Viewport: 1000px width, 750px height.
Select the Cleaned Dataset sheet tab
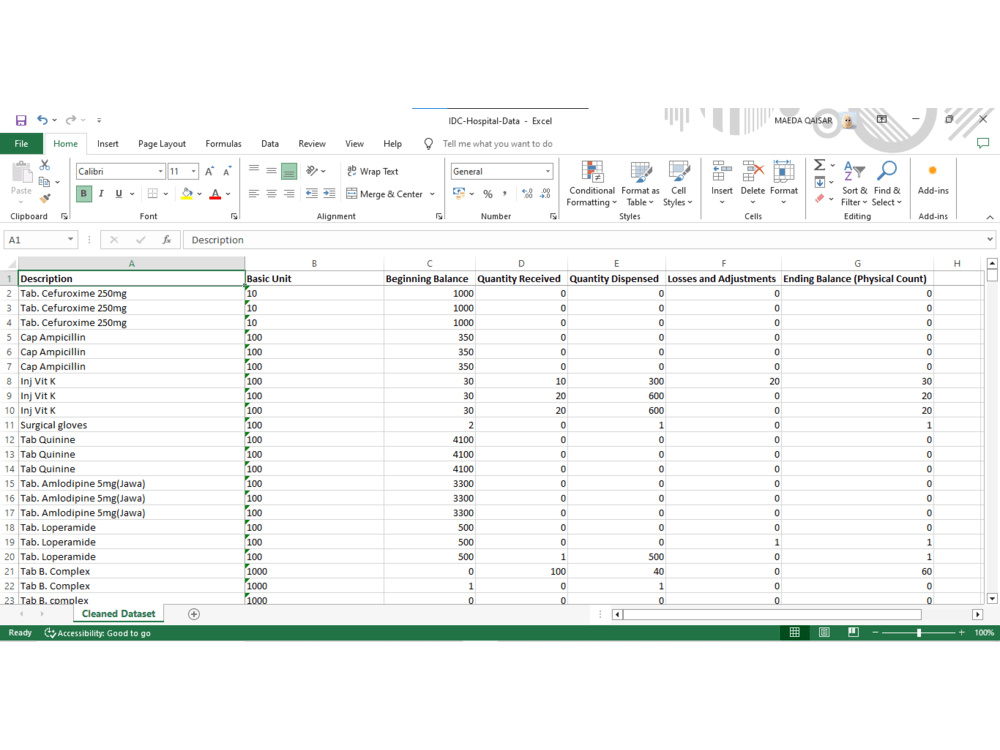coord(119,614)
